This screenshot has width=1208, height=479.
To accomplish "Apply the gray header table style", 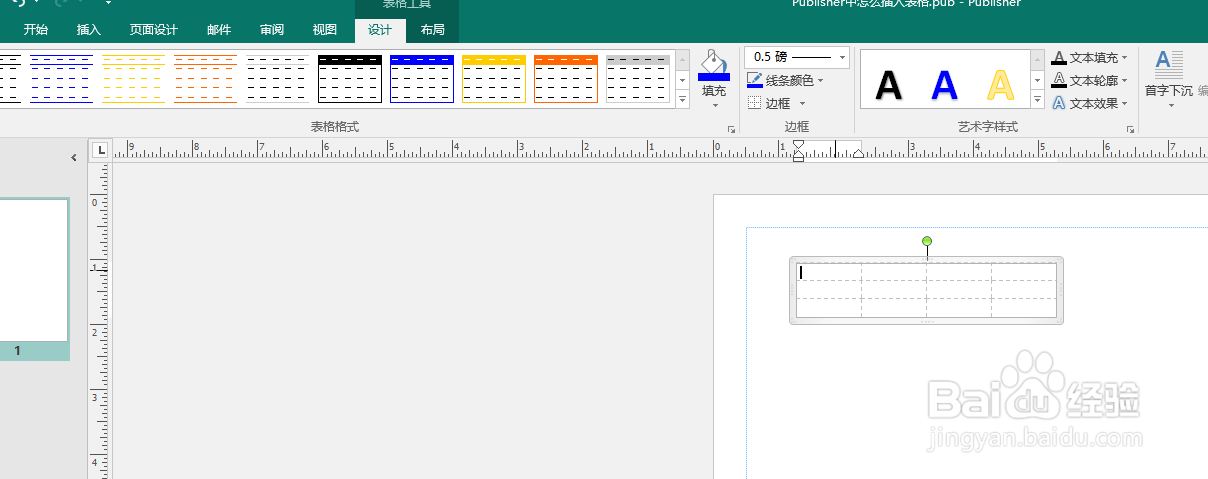I will pyautogui.click(x=638, y=79).
